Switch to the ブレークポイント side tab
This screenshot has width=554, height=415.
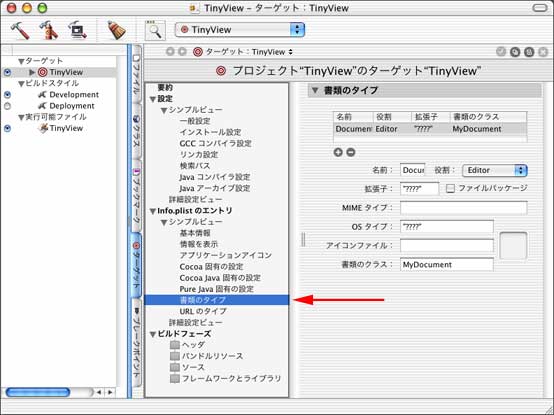137,342
